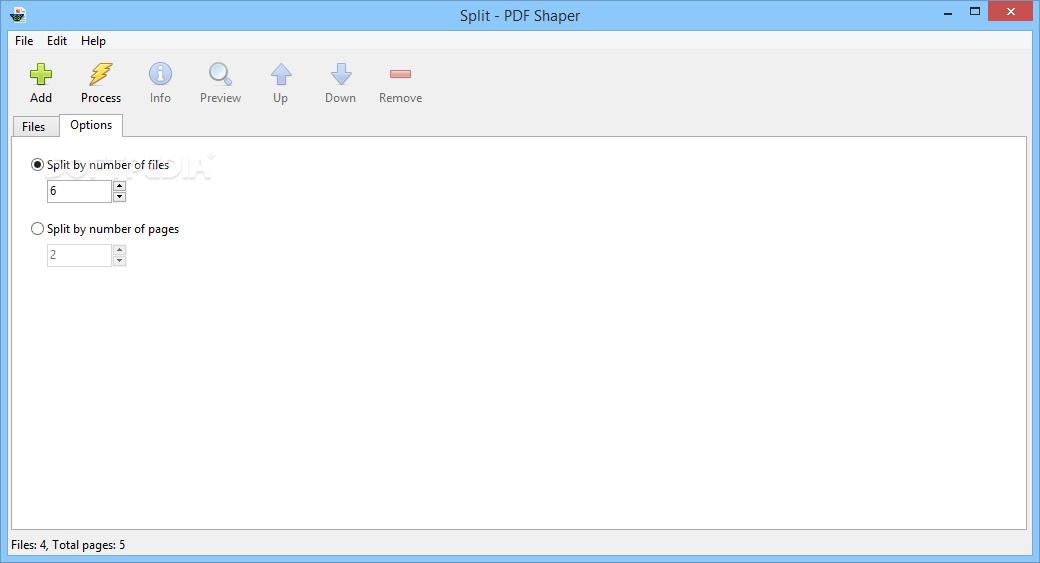Start the Process lightning bolt tool
Viewport: 1040px width, 563px height.
coord(101,74)
